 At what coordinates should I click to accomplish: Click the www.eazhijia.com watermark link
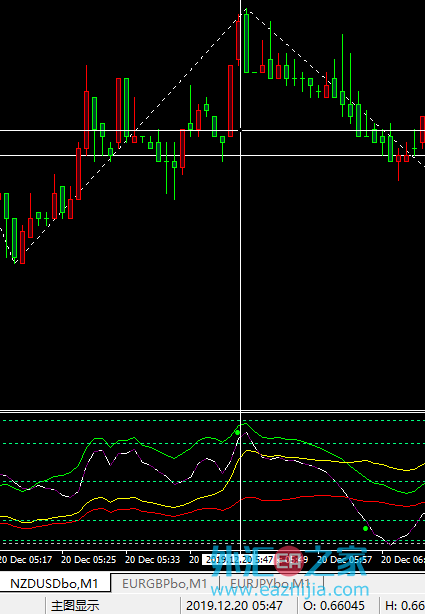click(290, 590)
